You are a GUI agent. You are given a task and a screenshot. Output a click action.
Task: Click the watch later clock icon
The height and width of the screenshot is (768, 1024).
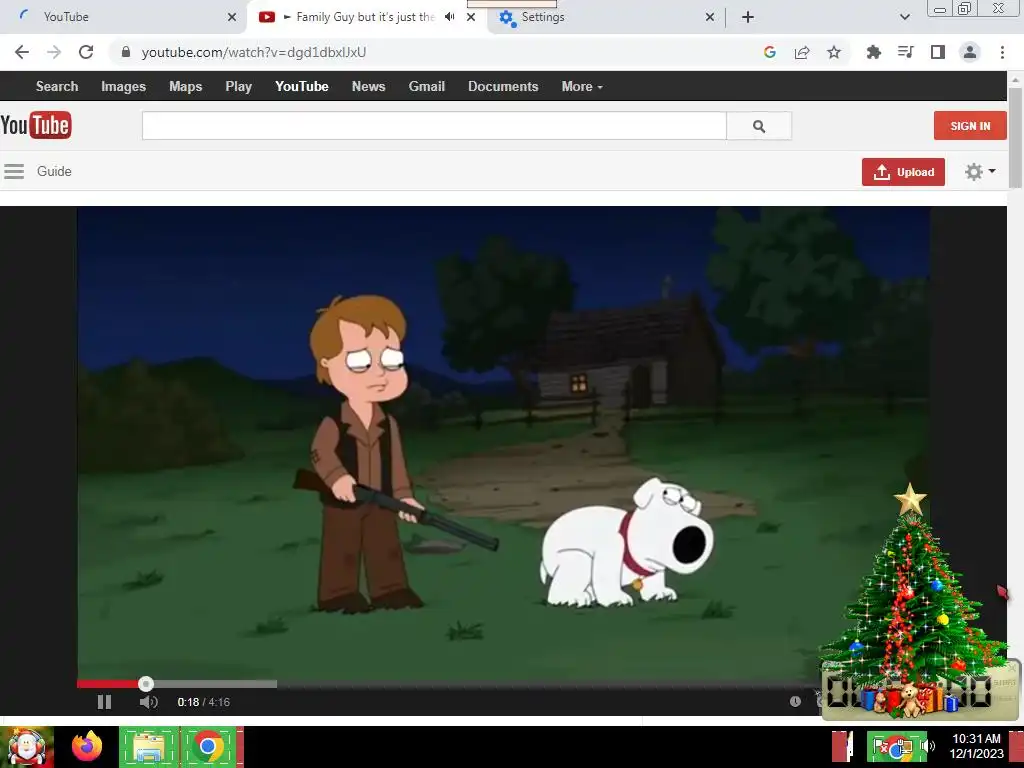click(795, 701)
